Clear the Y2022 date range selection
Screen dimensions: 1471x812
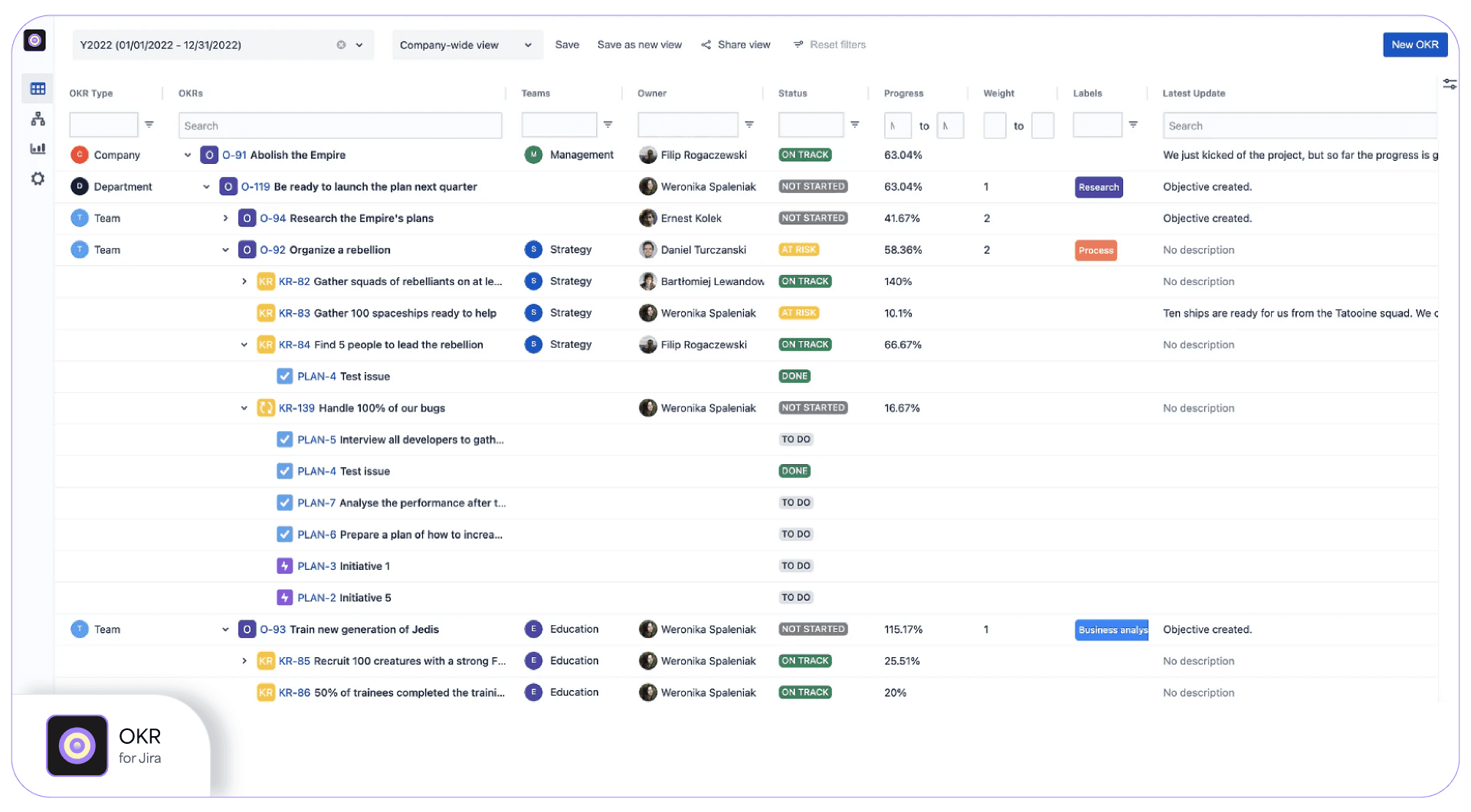pos(341,44)
